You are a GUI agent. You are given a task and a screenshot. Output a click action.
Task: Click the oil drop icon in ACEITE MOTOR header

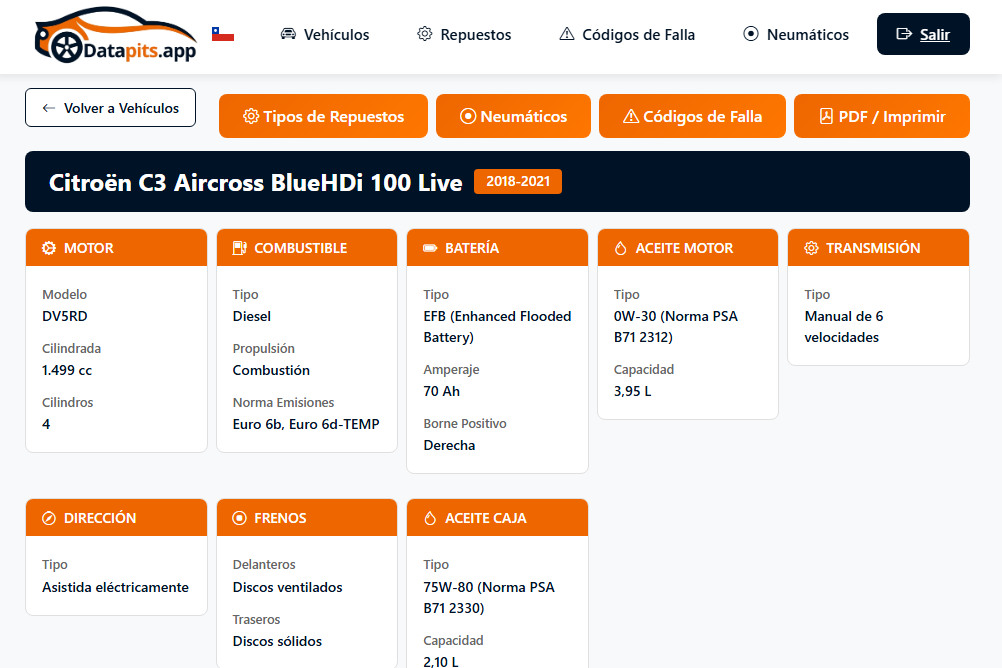[x=620, y=248]
